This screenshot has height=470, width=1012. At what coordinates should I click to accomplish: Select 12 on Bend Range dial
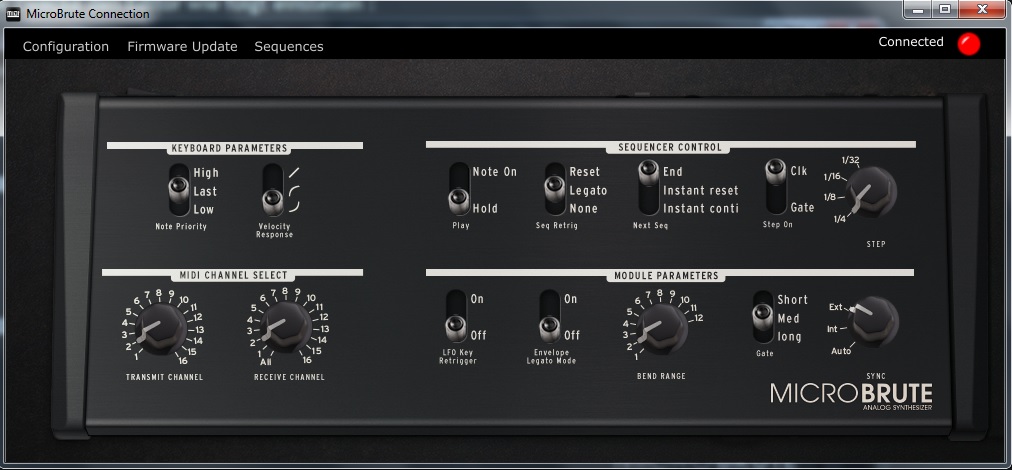[x=698, y=318]
